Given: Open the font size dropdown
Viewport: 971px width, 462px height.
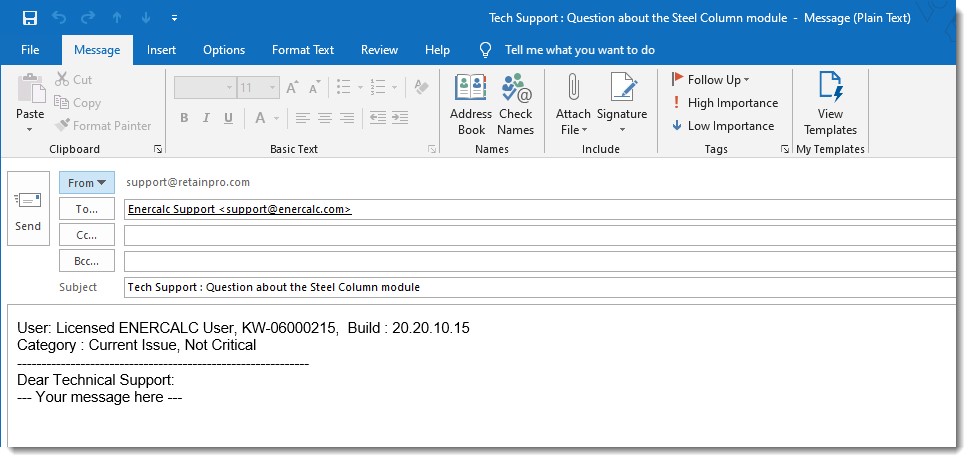Looking at the screenshot, I should 258,88.
